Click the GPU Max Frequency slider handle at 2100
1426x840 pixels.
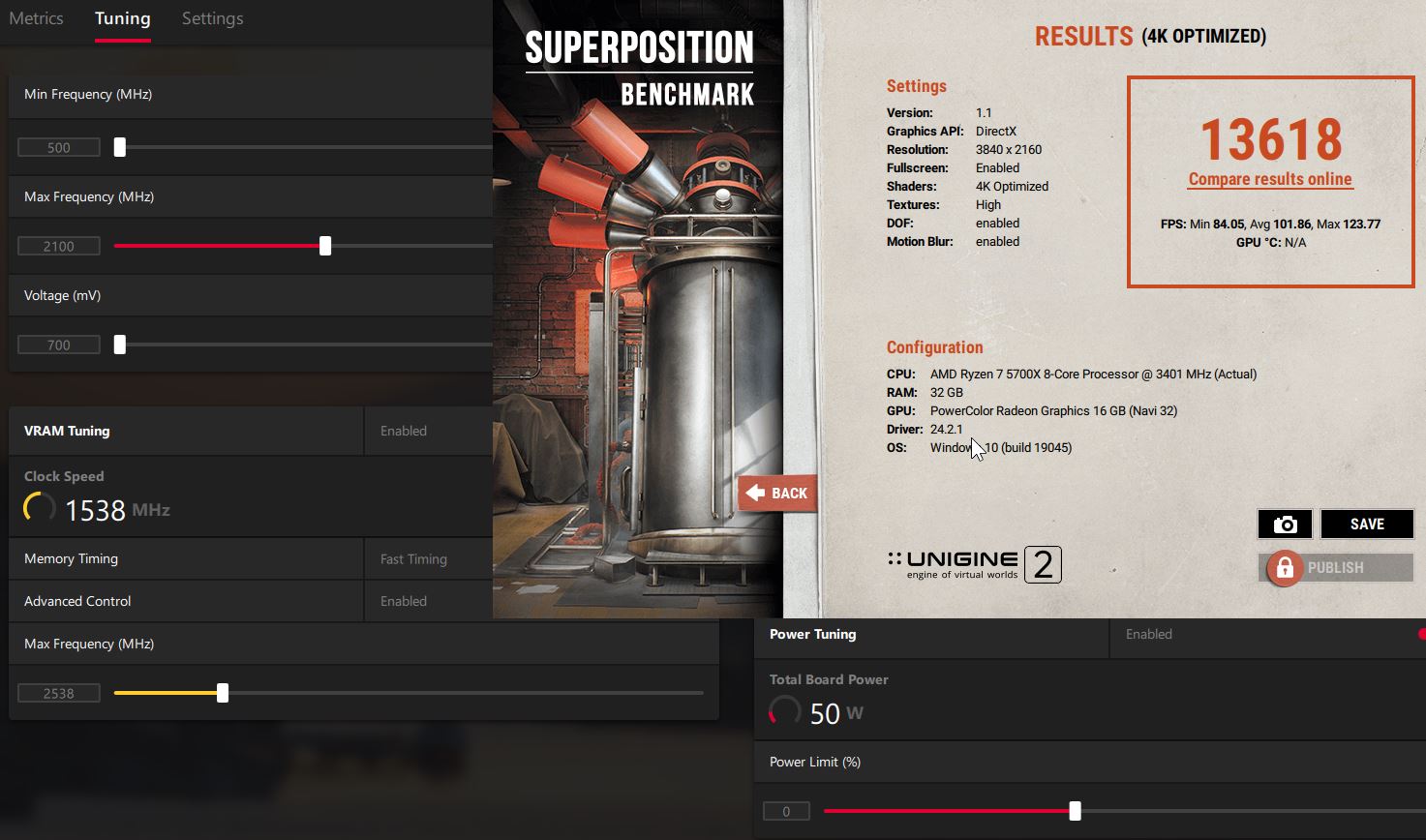tap(325, 246)
